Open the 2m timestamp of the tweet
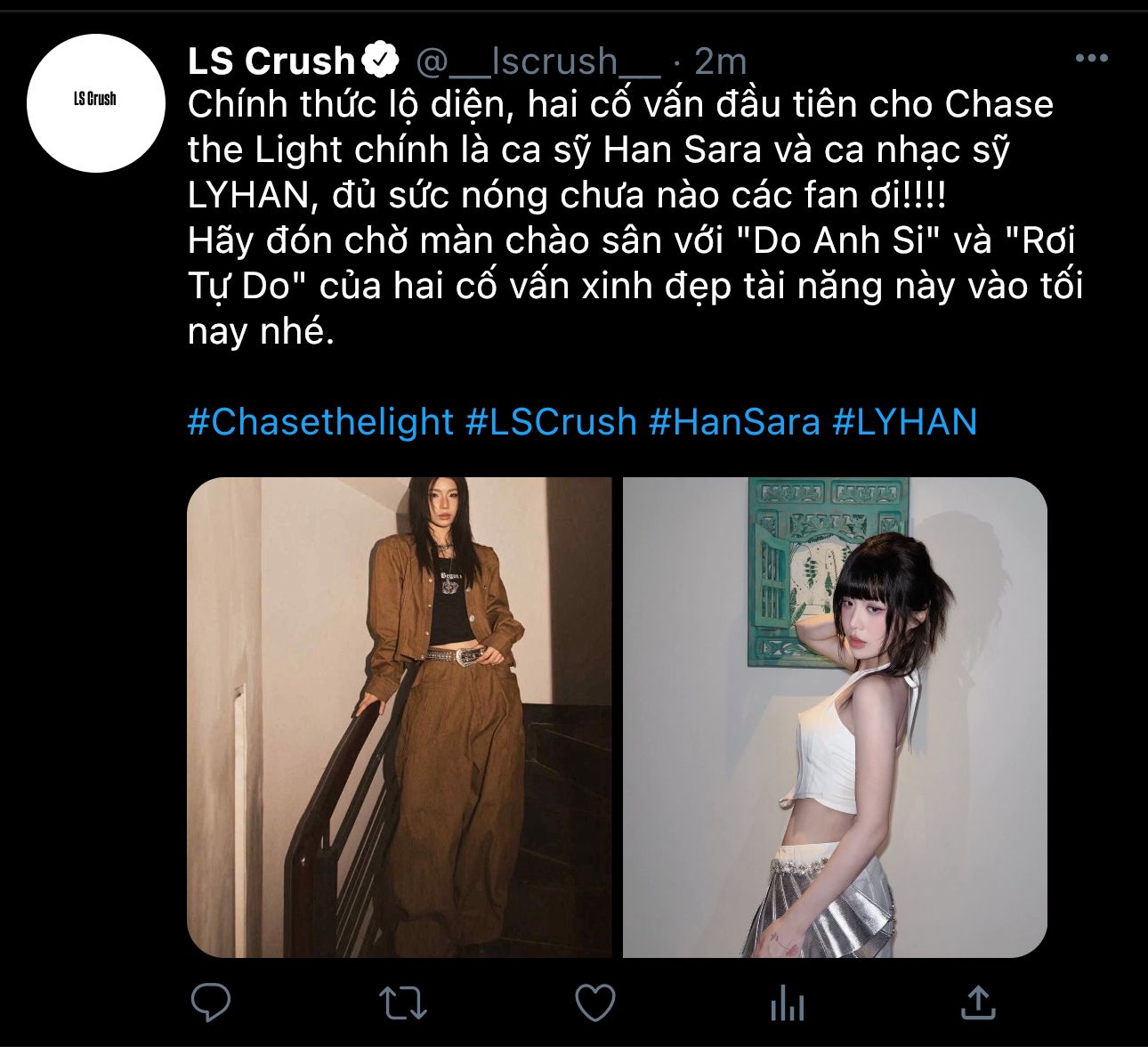The image size is (1148, 1047). pos(720,61)
